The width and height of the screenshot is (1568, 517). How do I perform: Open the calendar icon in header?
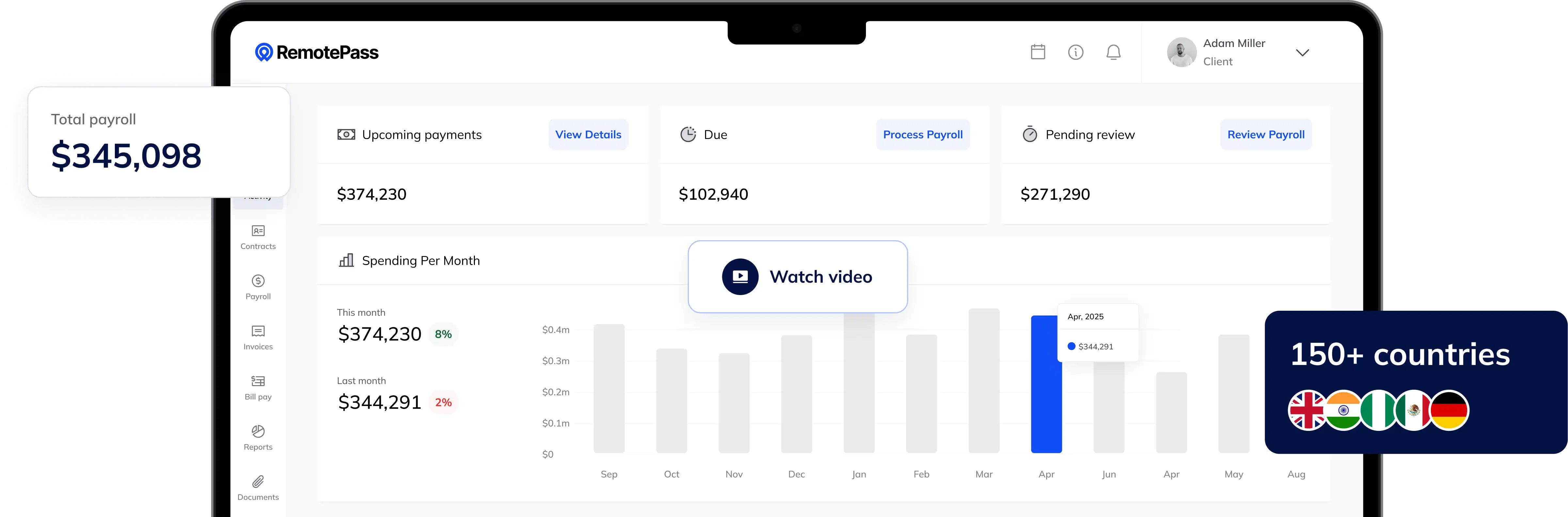coord(1038,52)
